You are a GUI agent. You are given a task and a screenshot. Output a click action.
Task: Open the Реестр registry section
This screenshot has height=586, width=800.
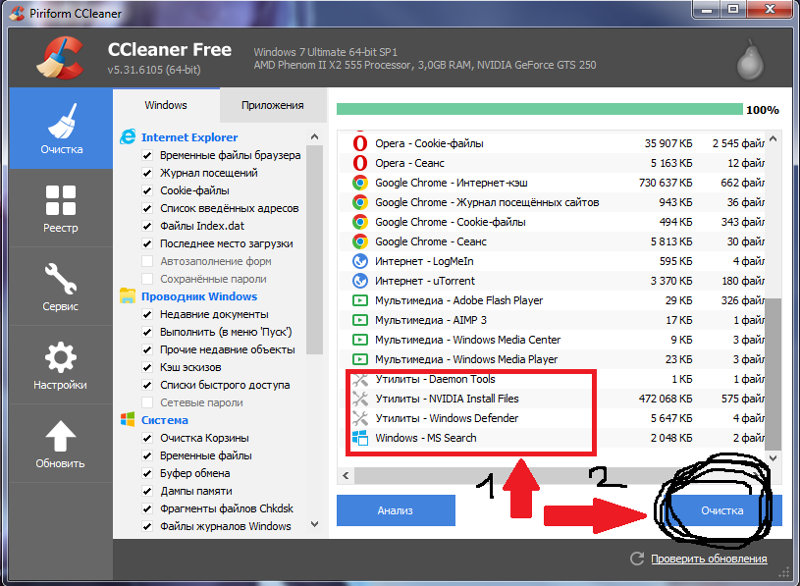[x=61, y=209]
